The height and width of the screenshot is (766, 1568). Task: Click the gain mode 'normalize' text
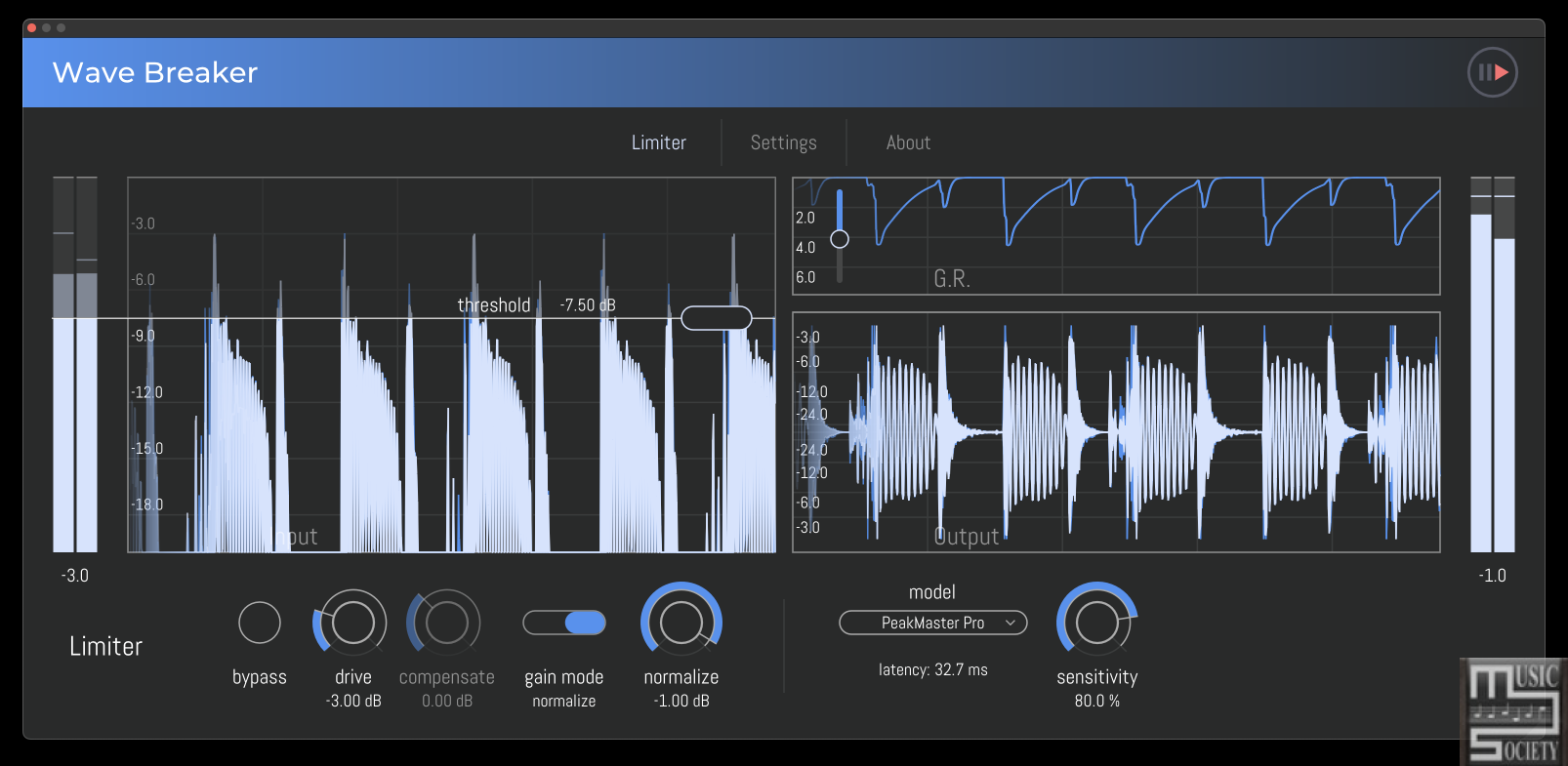tap(564, 701)
